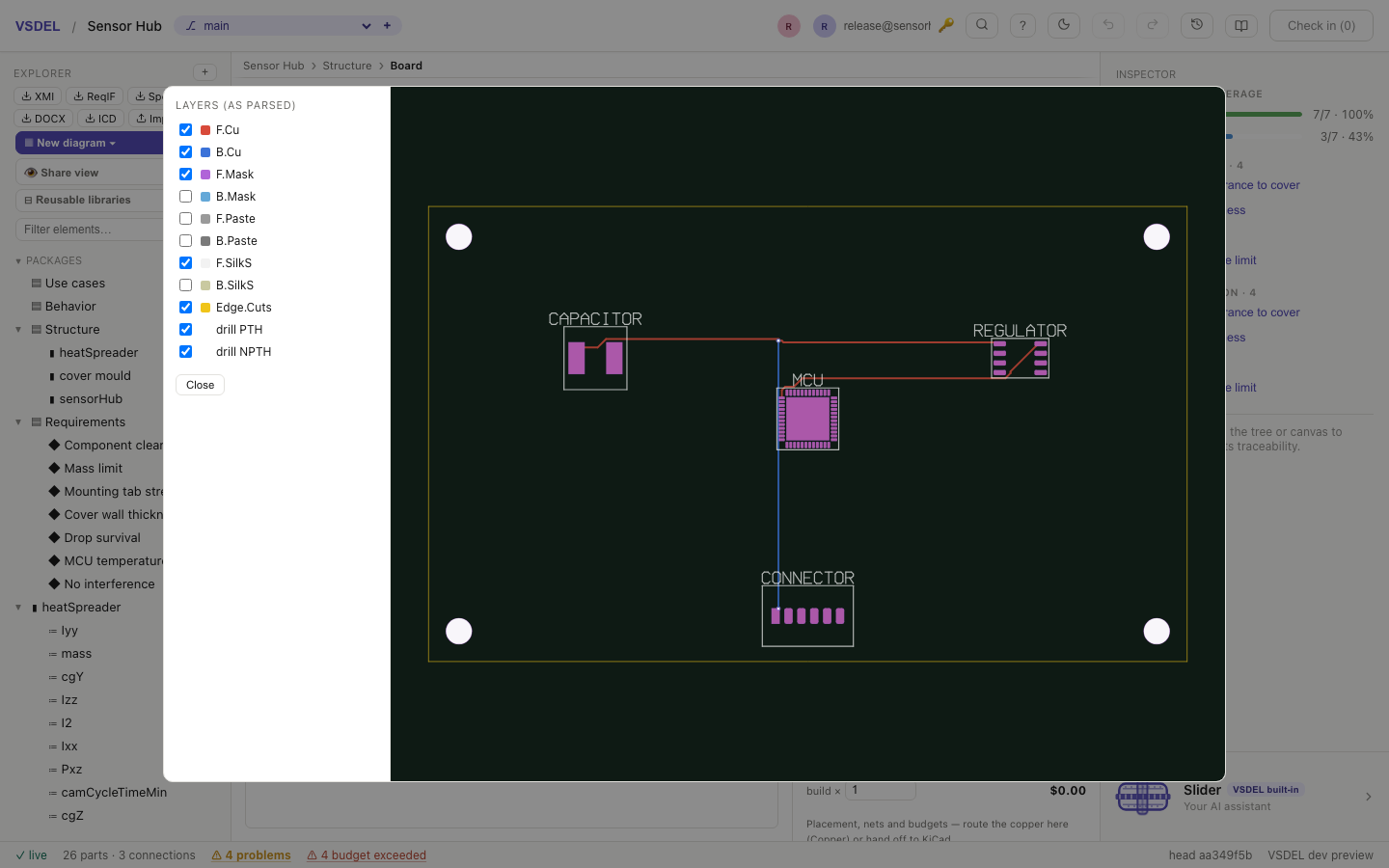Click the XMI download button
The height and width of the screenshot is (868, 1389).
click(38, 96)
